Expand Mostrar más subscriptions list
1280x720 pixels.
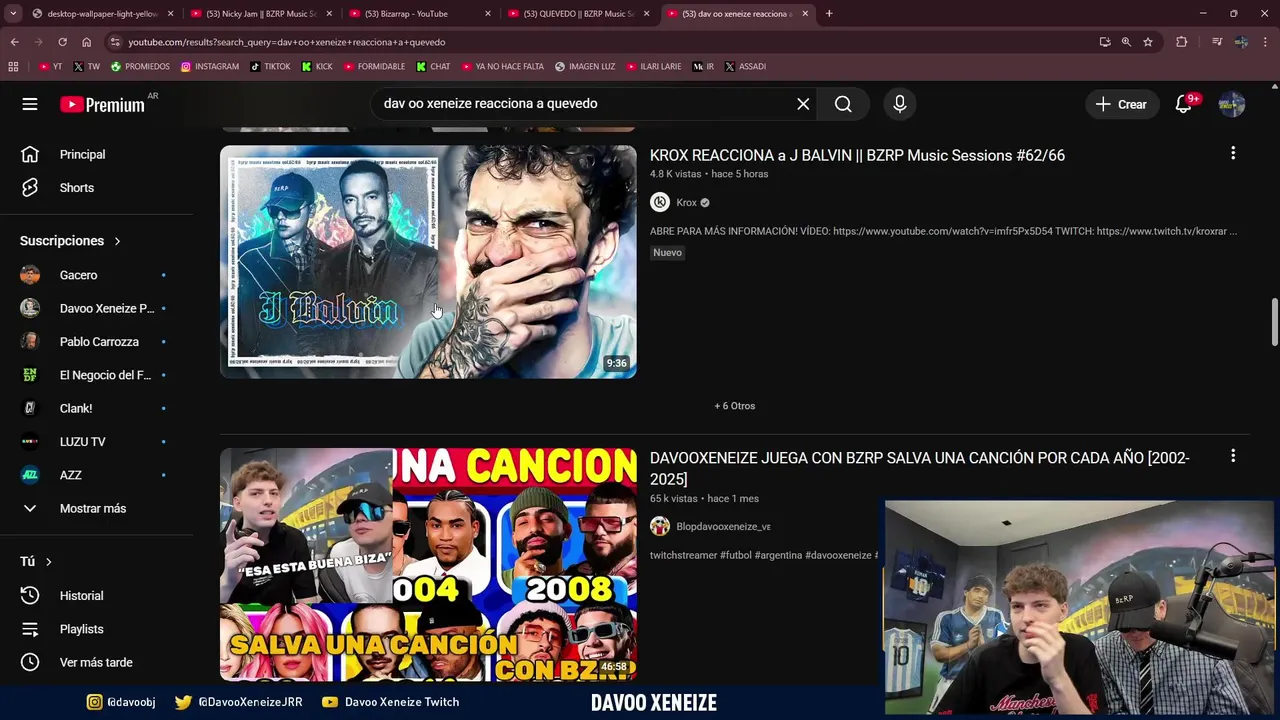pyautogui.click(x=92, y=508)
